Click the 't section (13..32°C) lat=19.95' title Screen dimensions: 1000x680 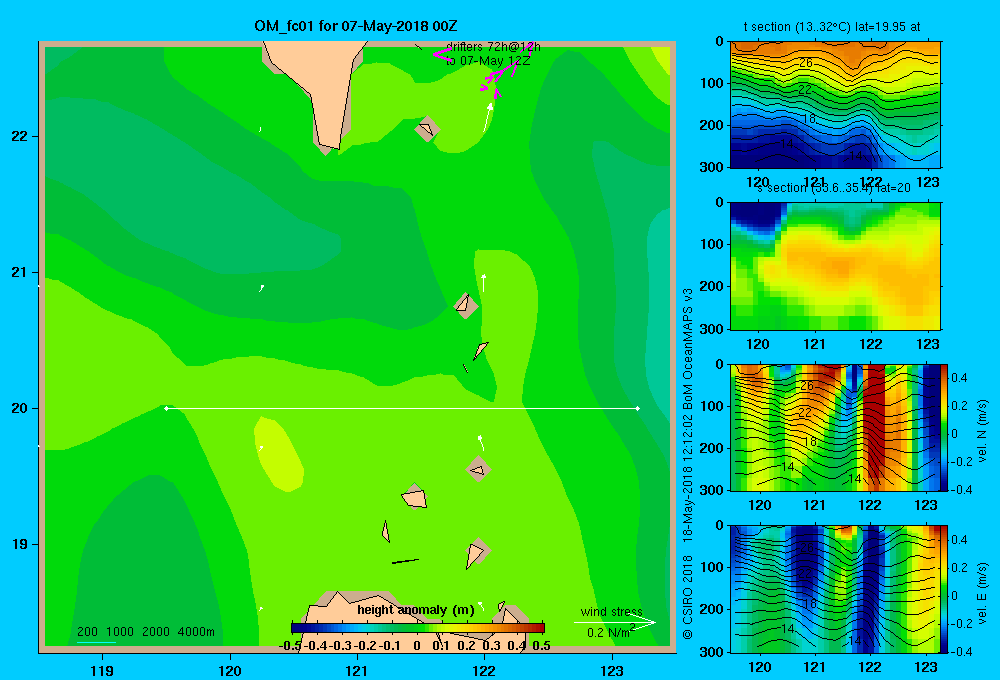pos(832,27)
